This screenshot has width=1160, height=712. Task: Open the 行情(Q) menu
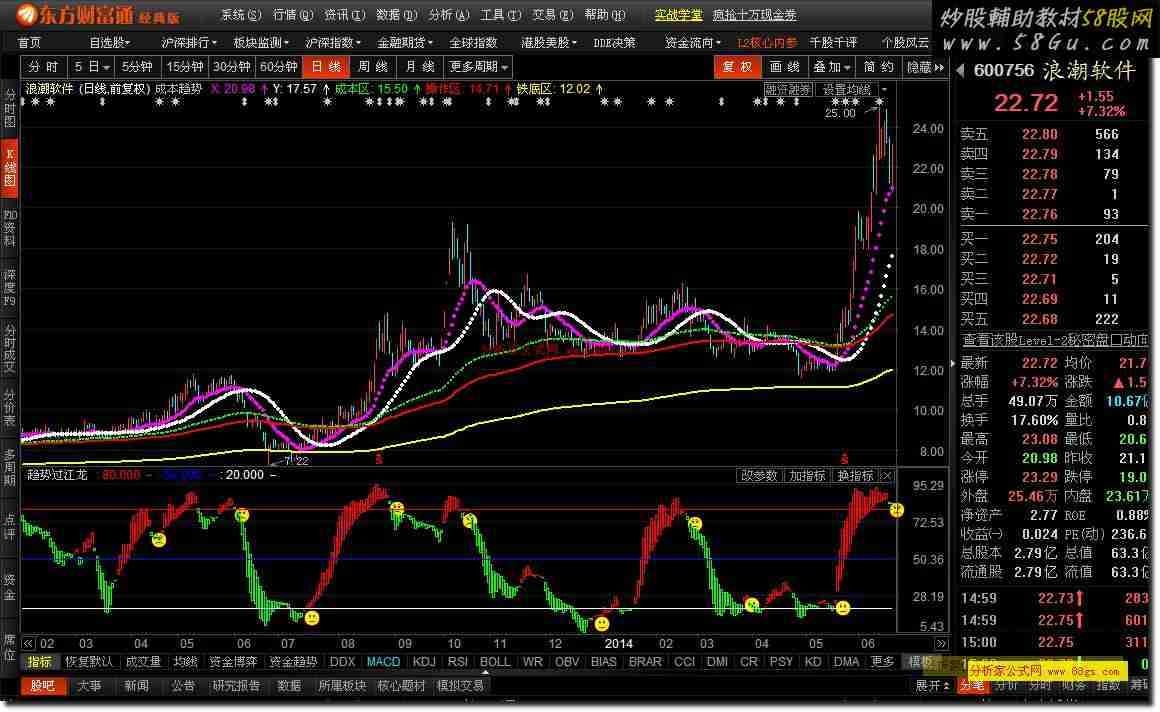pos(293,15)
